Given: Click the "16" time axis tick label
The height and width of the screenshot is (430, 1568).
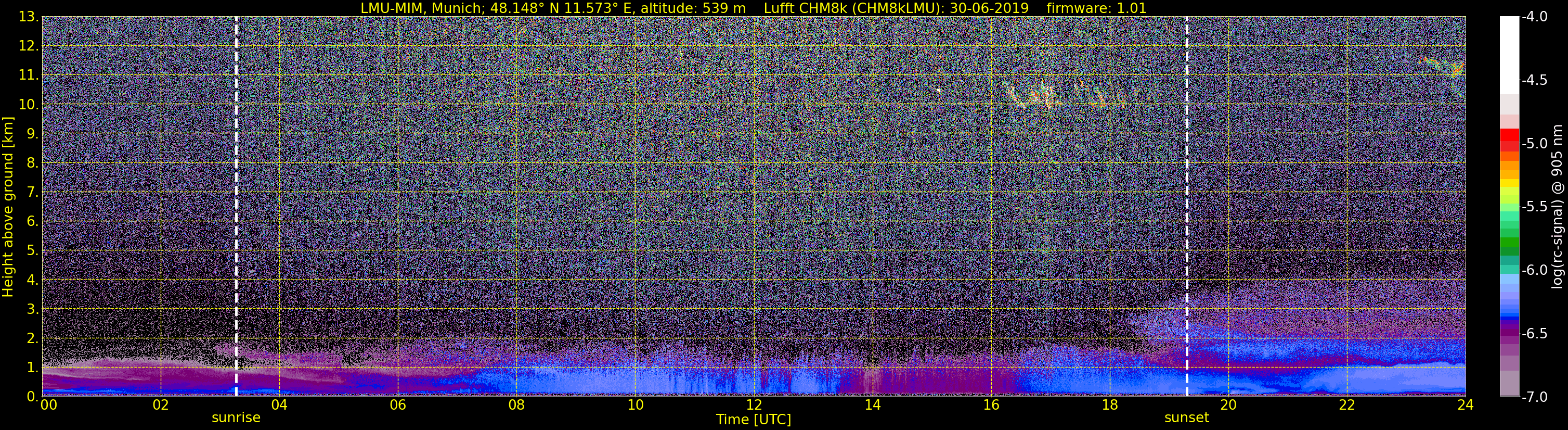Looking at the screenshot, I should click(x=991, y=405).
